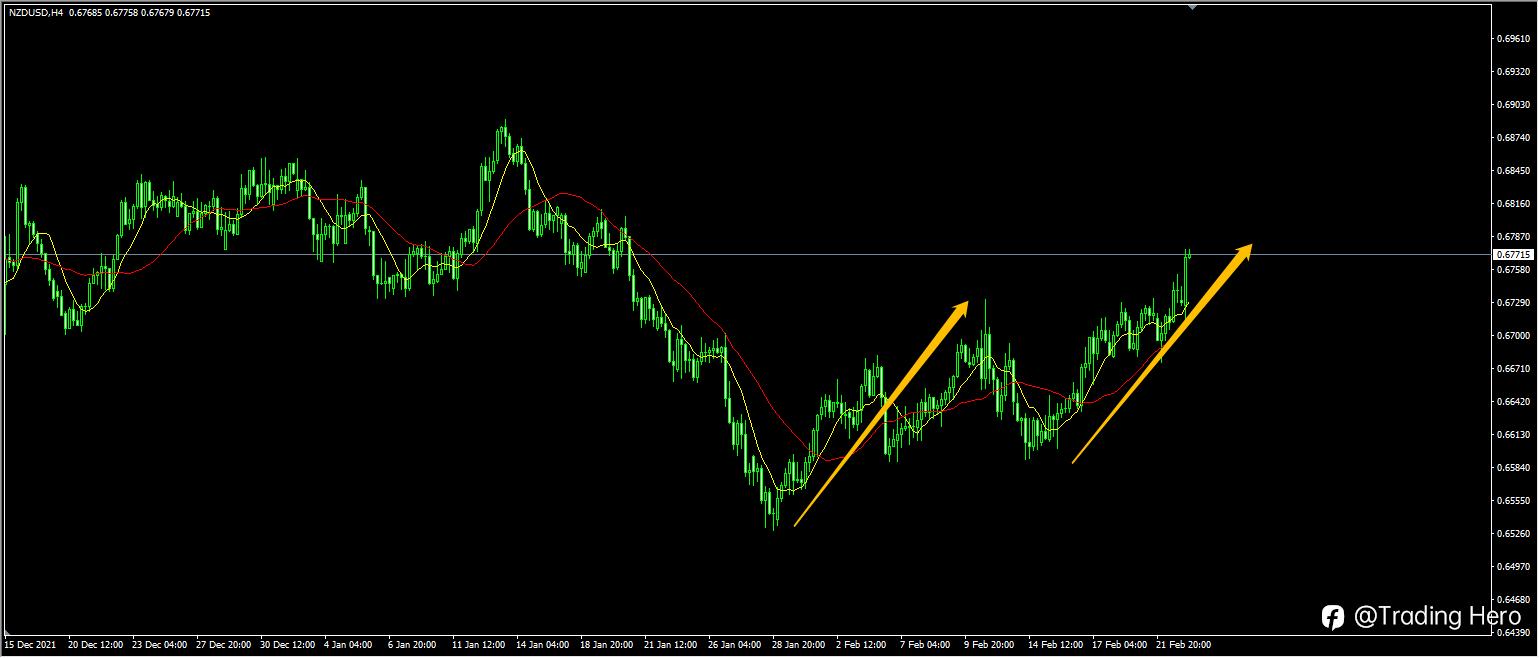This screenshot has width=1539, height=658.
Task: Click the 27 Dec 20:00 time label
Action: 223,645
